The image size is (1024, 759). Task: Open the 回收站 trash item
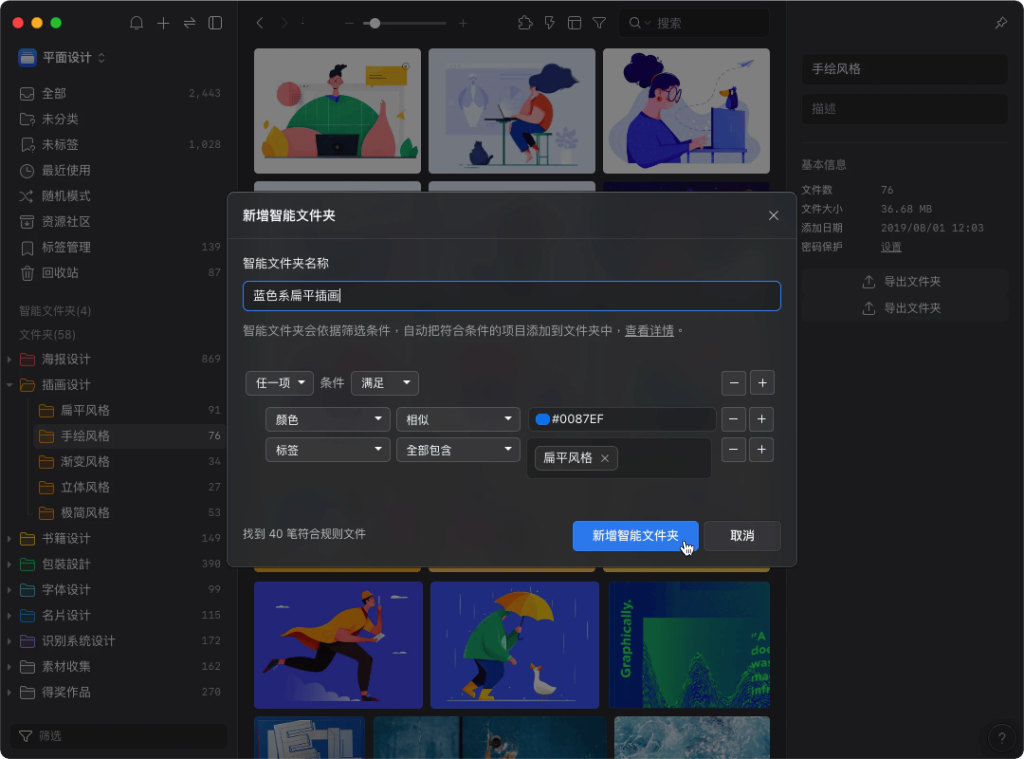tap(60, 273)
